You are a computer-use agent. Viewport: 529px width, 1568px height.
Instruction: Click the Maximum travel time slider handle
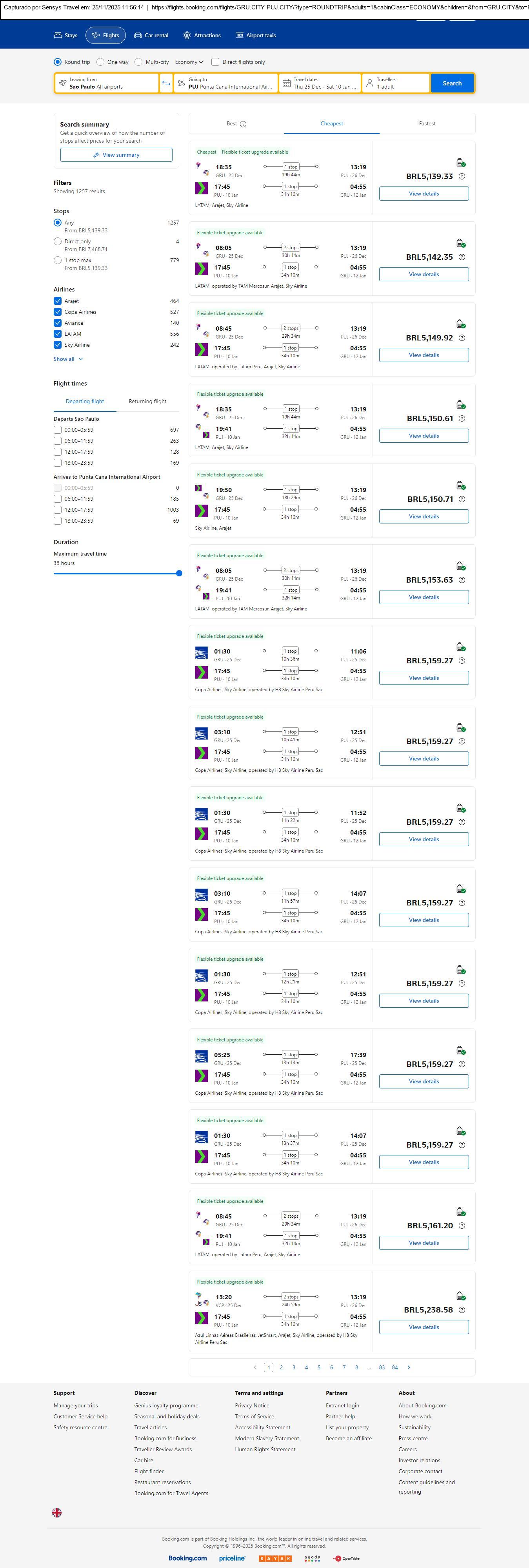[x=179, y=573]
